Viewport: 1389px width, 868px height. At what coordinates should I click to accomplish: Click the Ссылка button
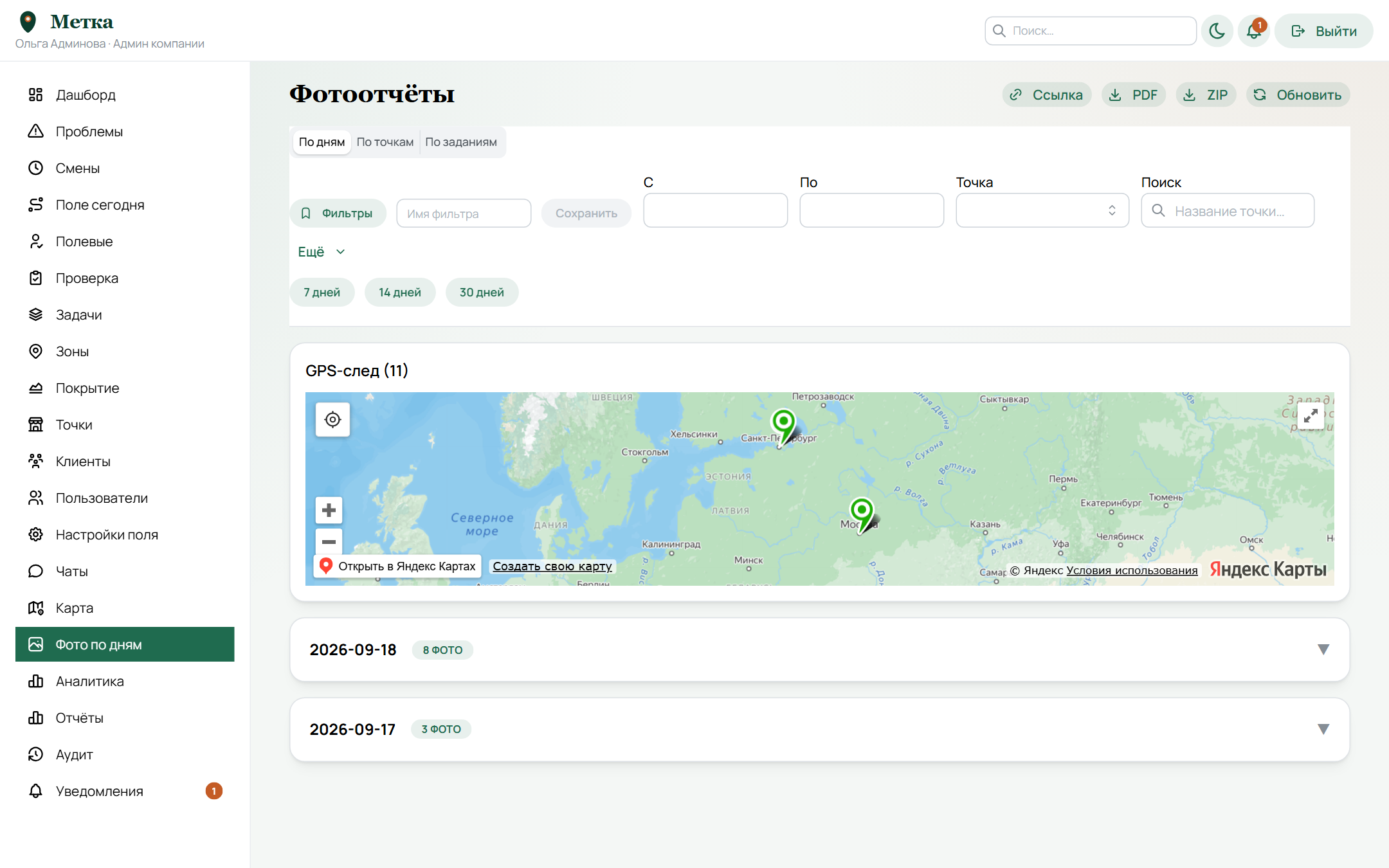pos(1046,95)
